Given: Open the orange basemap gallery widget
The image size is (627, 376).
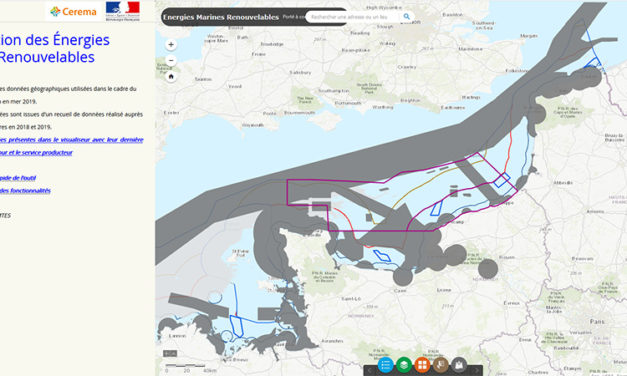Looking at the screenshot, I should click(x=422, y=365).
